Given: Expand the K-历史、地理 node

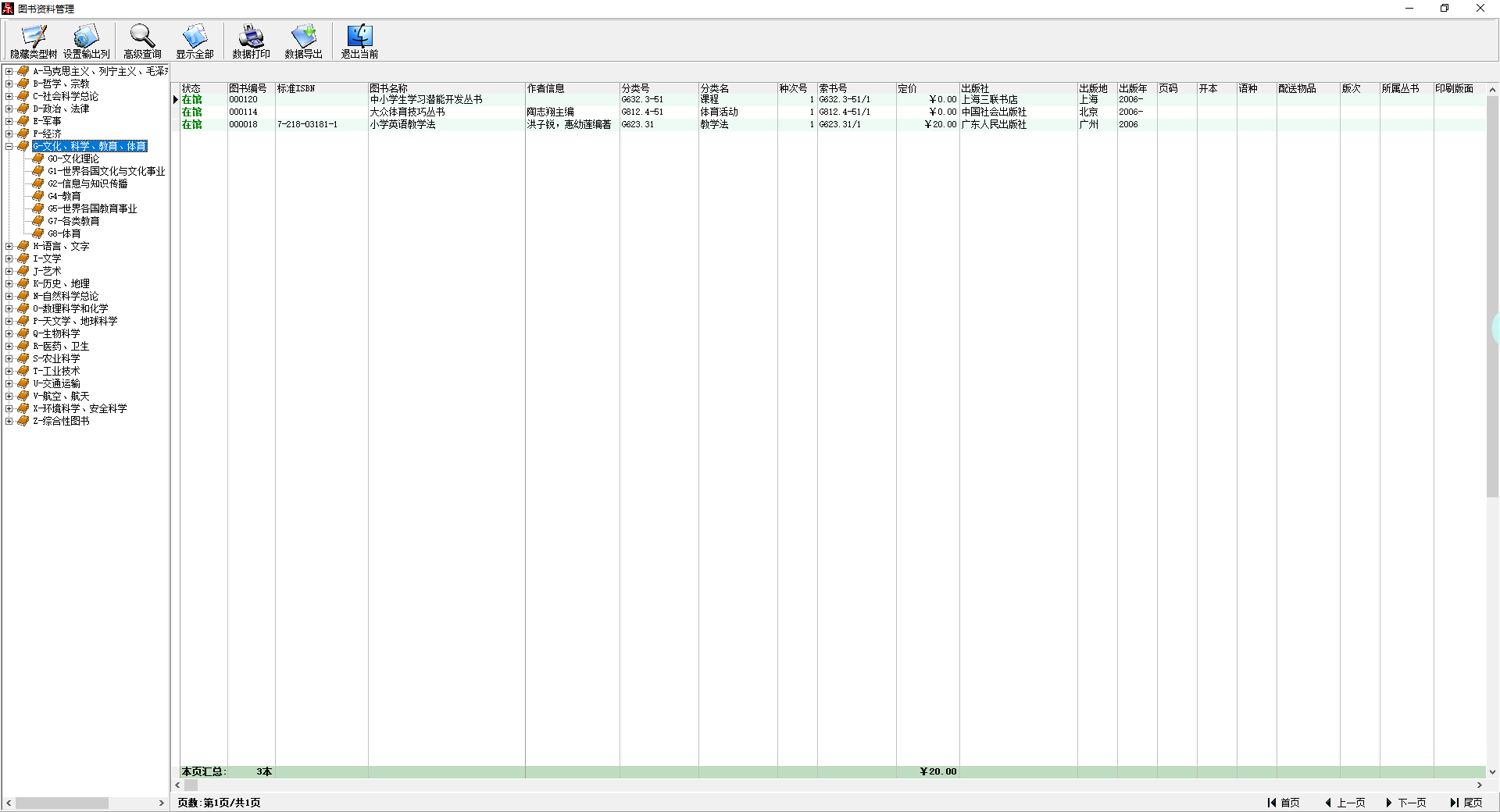Looking at the screenshot, I should coord(9,283).
